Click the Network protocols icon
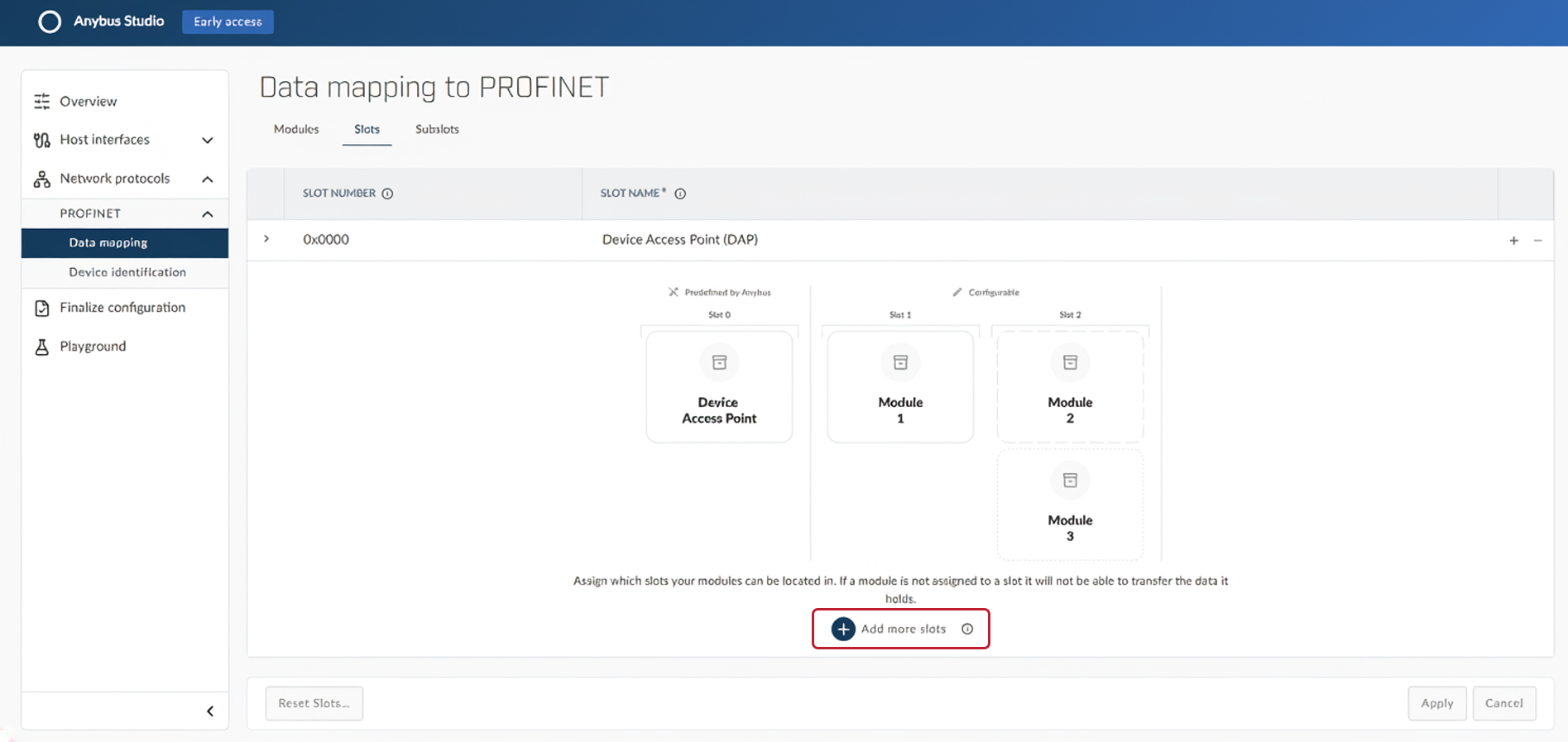This screenshot has width=1568, height=742. click(42, 179)
